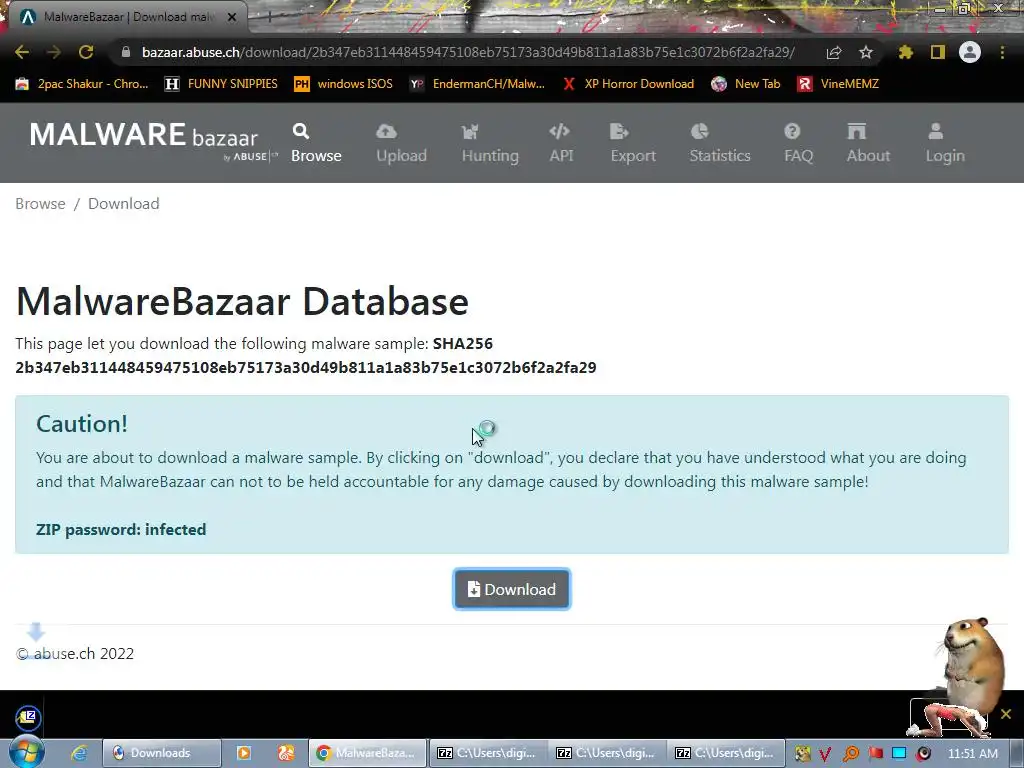
Task: Open VineMEMZ bookmark
Action: tap(839, 84)
